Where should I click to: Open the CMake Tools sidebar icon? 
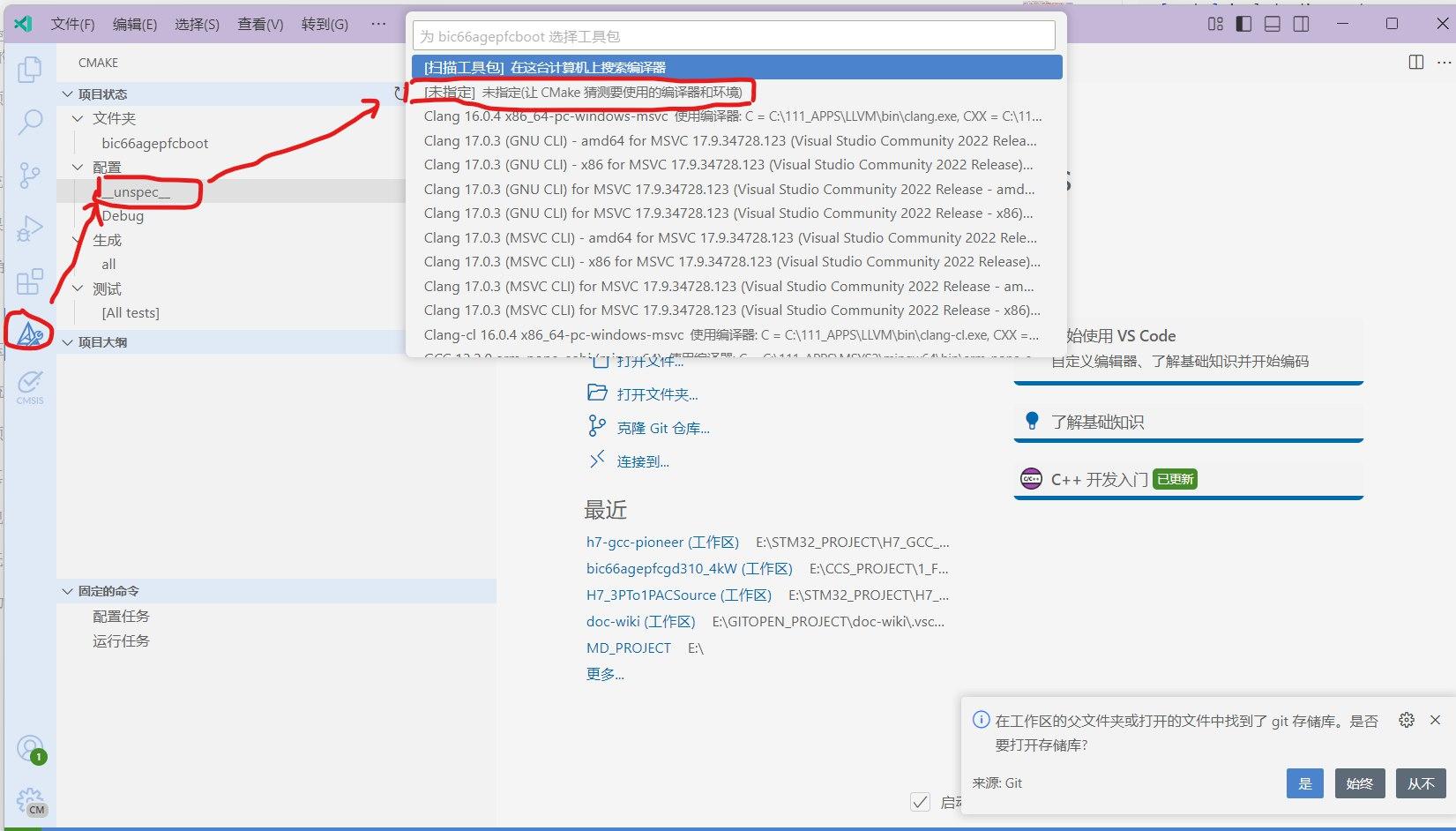click(x=30, y=333)
